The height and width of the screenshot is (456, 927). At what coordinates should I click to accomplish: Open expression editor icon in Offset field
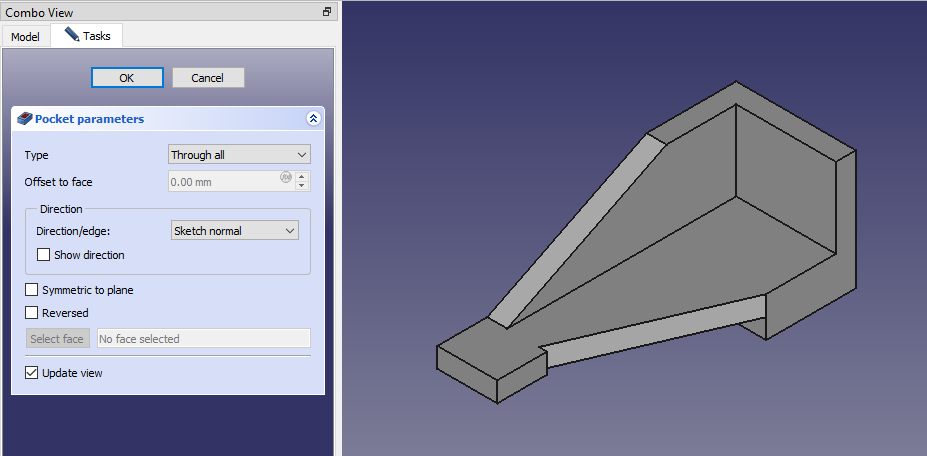click(286, 178)
